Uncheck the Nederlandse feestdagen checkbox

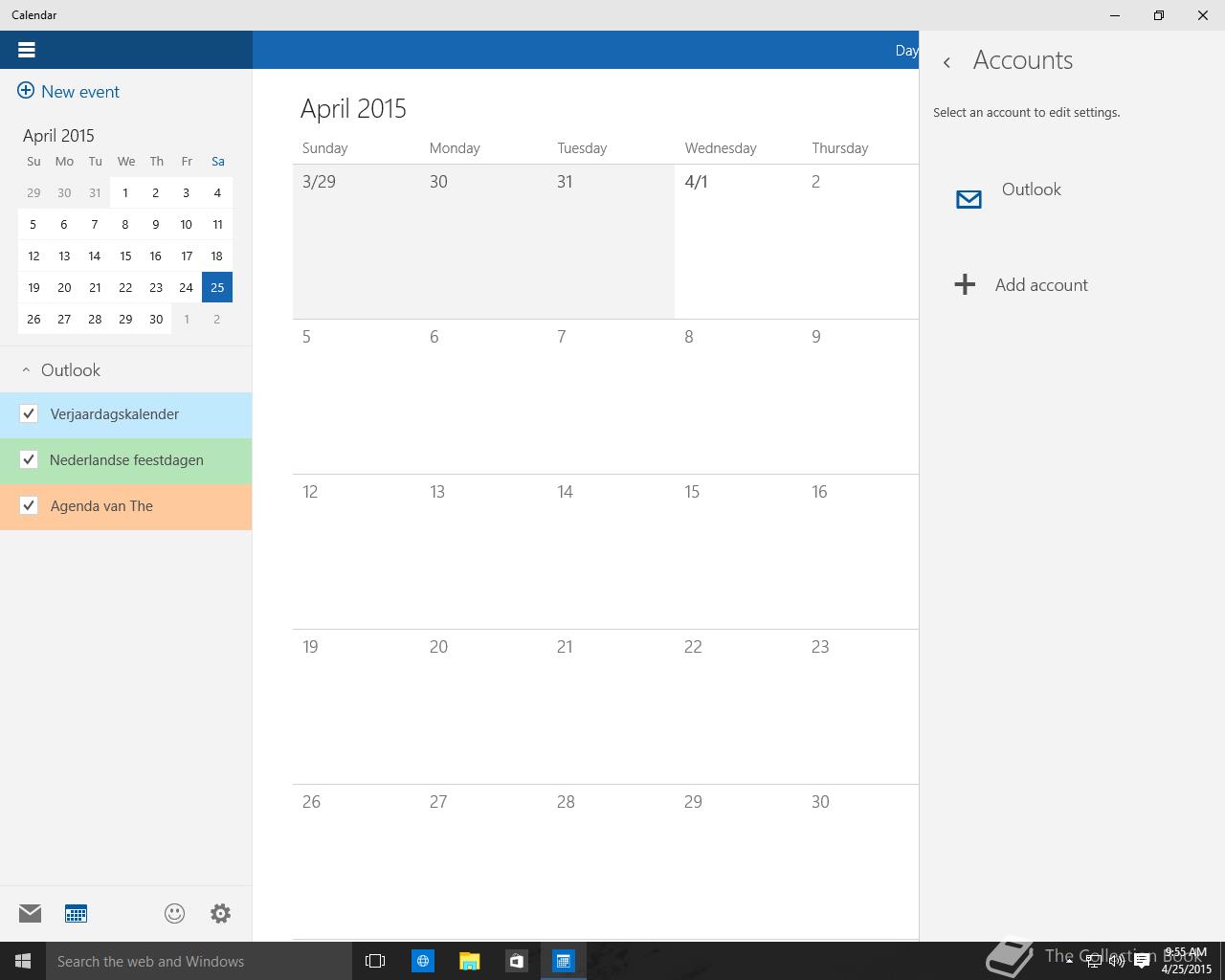29,459
